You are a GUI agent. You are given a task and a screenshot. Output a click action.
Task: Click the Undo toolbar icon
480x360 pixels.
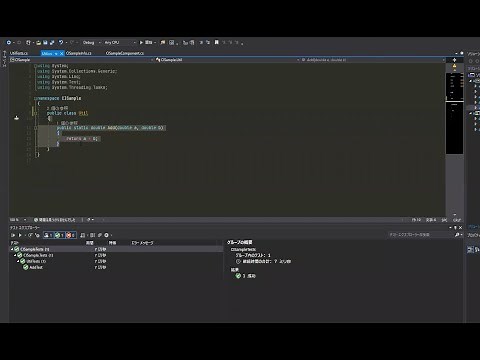(61, 42)
